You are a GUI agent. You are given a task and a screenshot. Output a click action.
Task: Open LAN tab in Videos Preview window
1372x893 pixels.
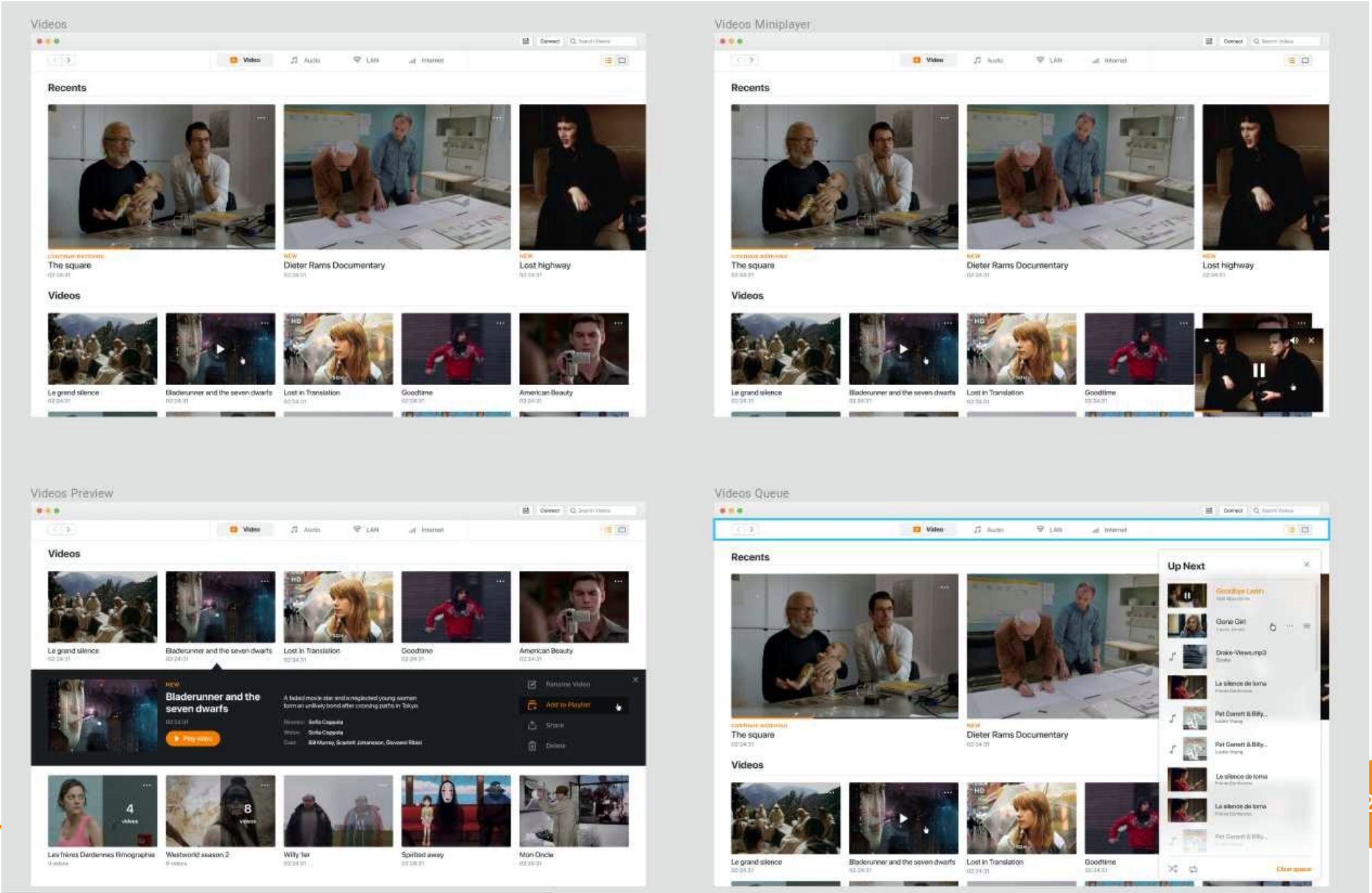click(366, 530)
